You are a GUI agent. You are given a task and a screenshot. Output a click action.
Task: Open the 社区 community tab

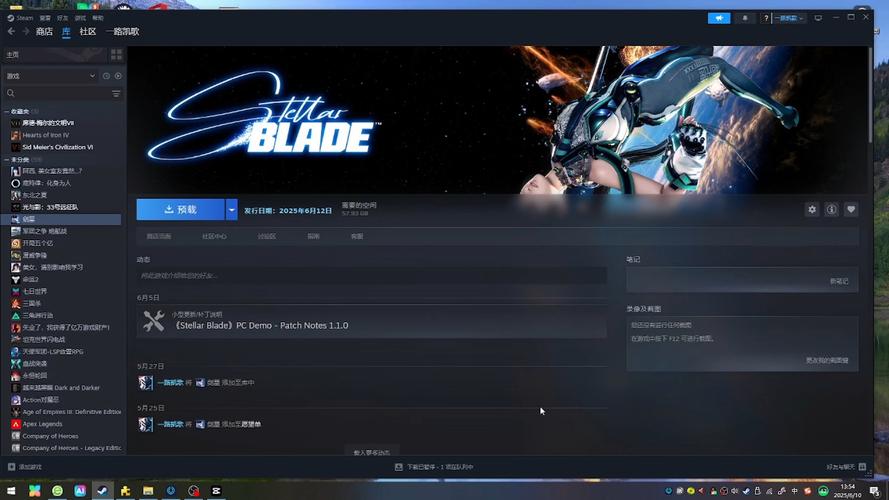click(88, 32)
